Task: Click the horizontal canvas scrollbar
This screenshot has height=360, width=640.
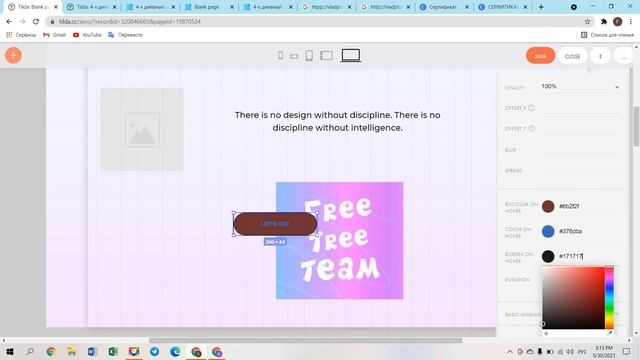Action: pyautogui.click(x=305, y=340)
